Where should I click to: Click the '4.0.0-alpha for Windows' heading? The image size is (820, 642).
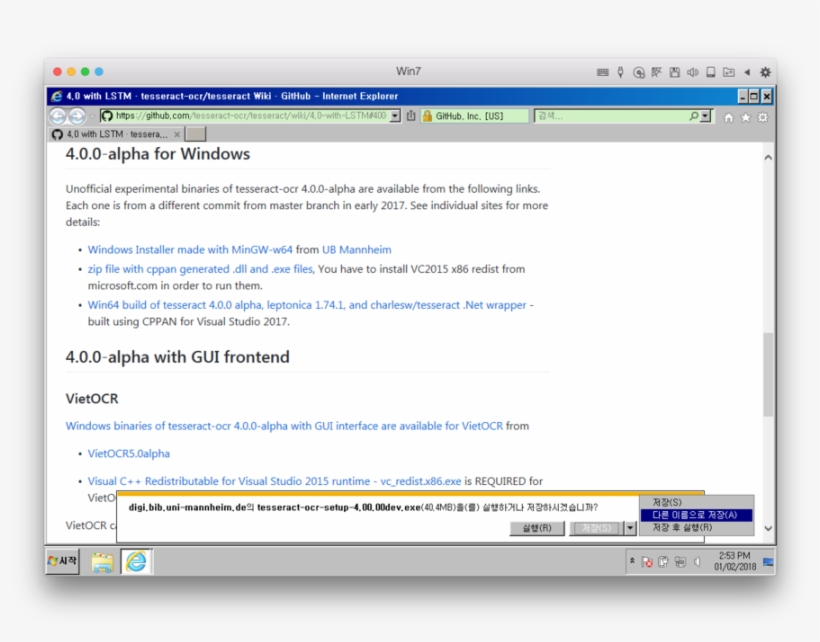[157, 154]
